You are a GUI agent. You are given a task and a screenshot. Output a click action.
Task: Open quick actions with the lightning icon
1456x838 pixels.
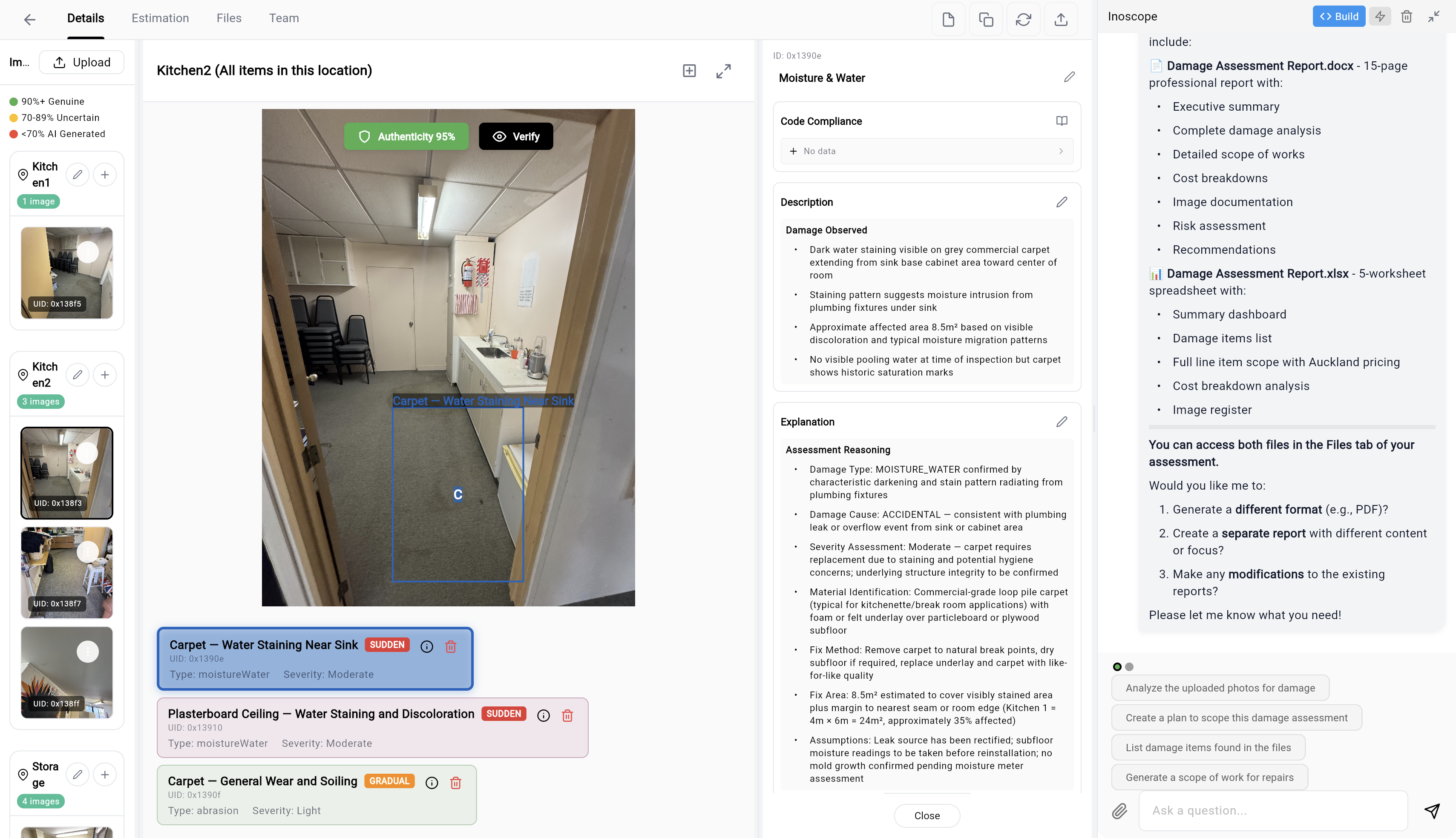click(1380, 16)
